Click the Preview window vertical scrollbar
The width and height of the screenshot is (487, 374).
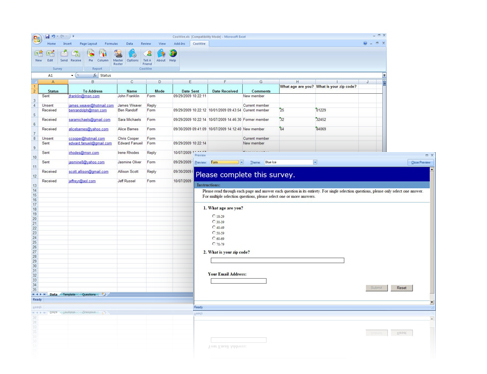(432, 236)
